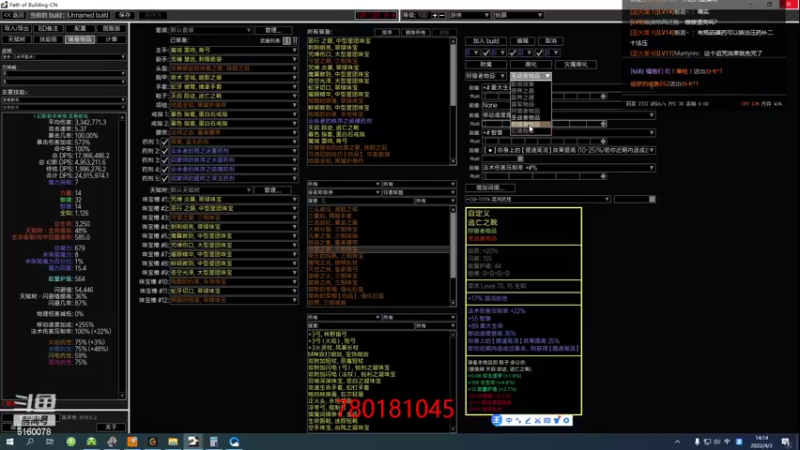This screenshot has height=450, width=800.
Task: Toggle the 药剂 5 flask checkbox
Action: 164,179
